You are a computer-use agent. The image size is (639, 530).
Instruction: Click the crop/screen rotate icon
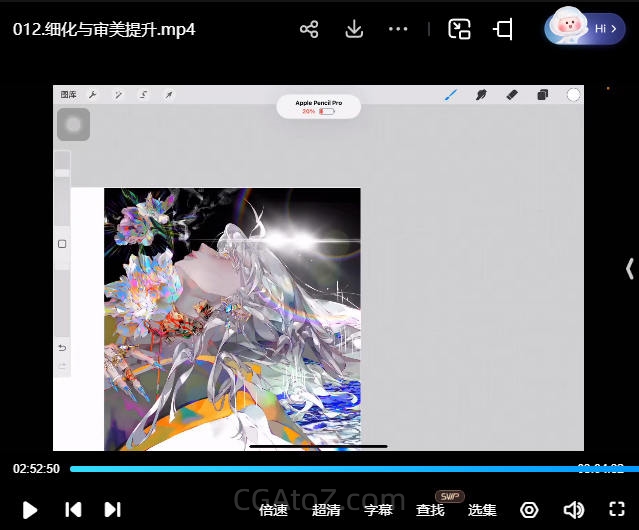pos(503,29)
